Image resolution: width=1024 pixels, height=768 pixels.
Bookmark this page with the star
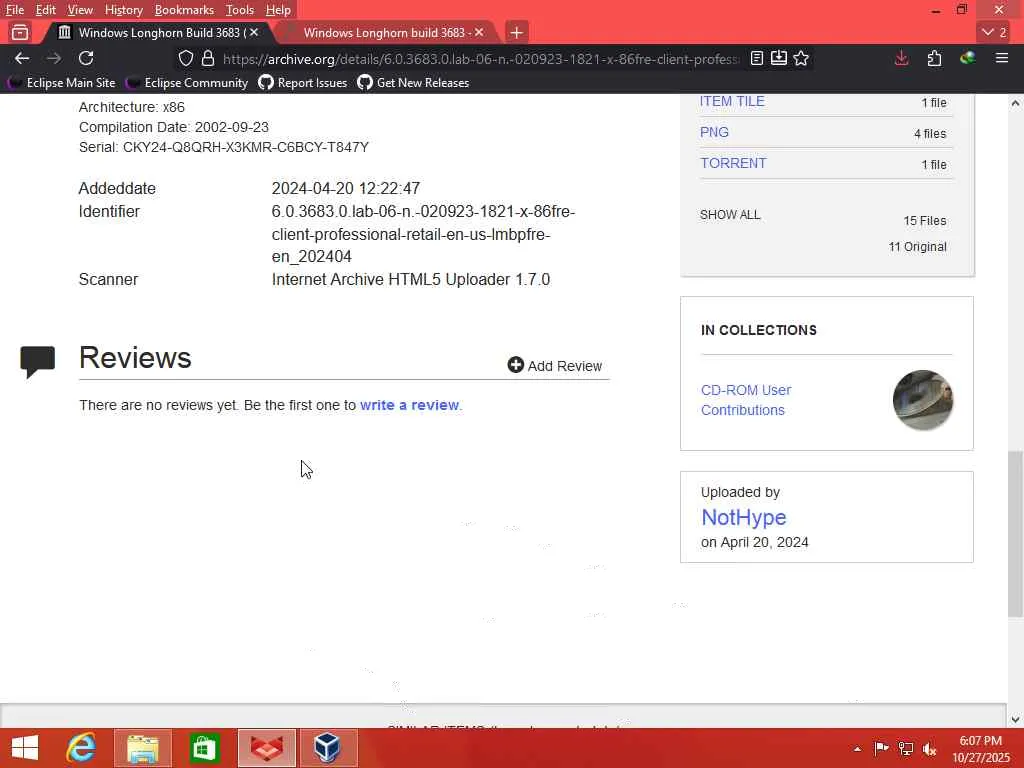pyautogui.click(x=801, y=59)
